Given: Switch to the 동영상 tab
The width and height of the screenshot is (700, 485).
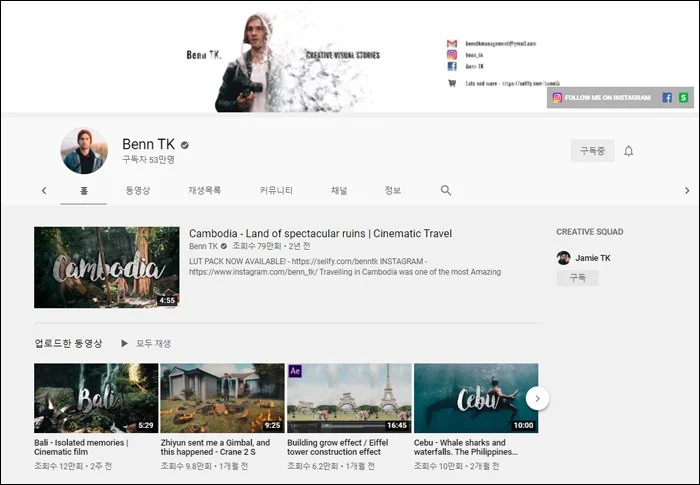Looking at the screenshot, I should [x=138, y=191].
